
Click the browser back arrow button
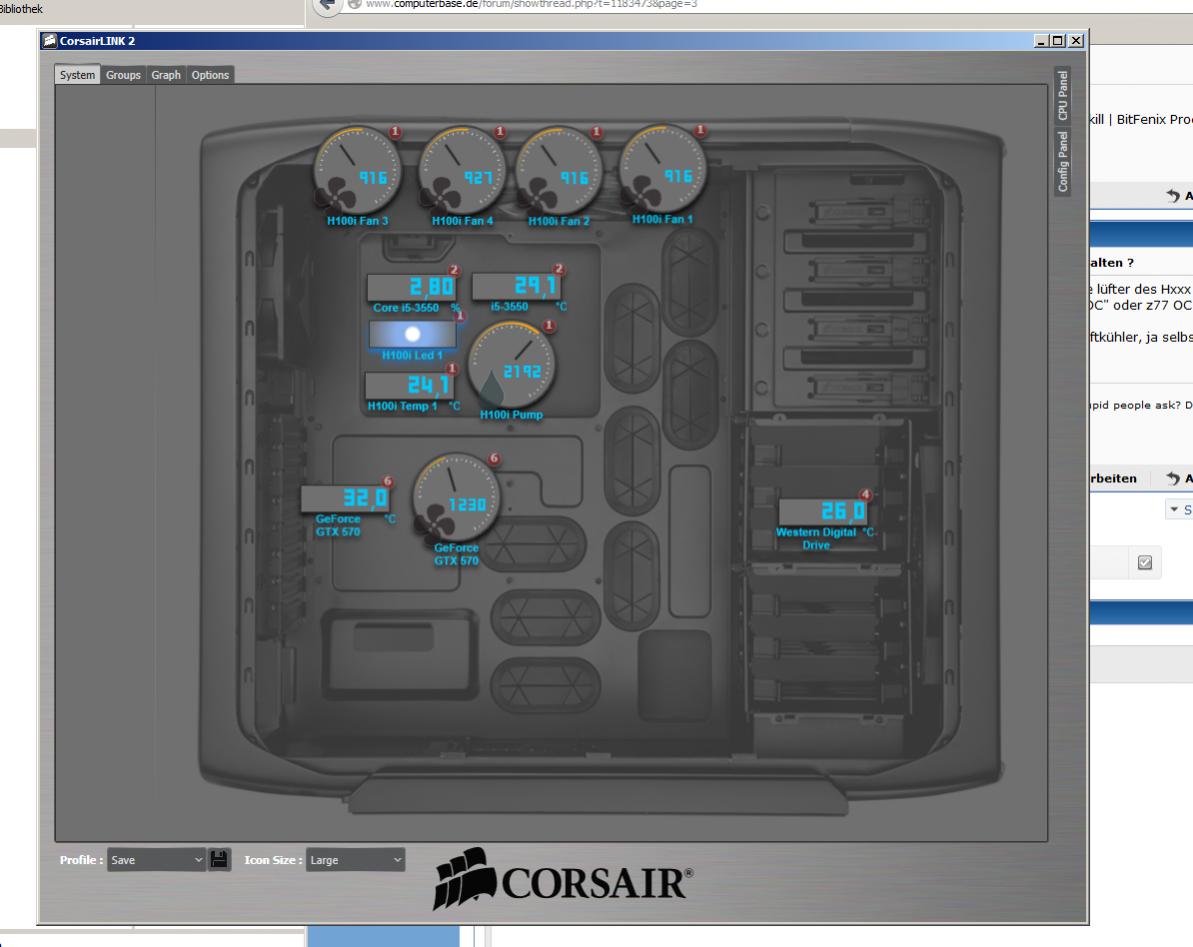point(327,6)
